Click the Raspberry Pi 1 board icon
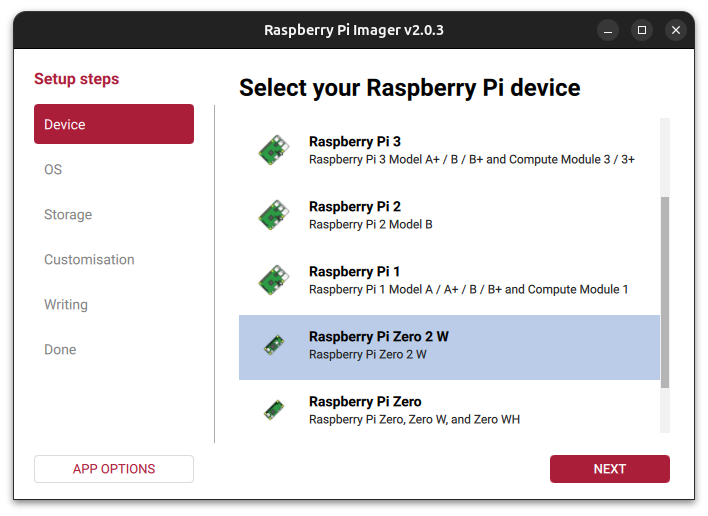The width and height of the screenshot is (708, 516). point(273,280)
